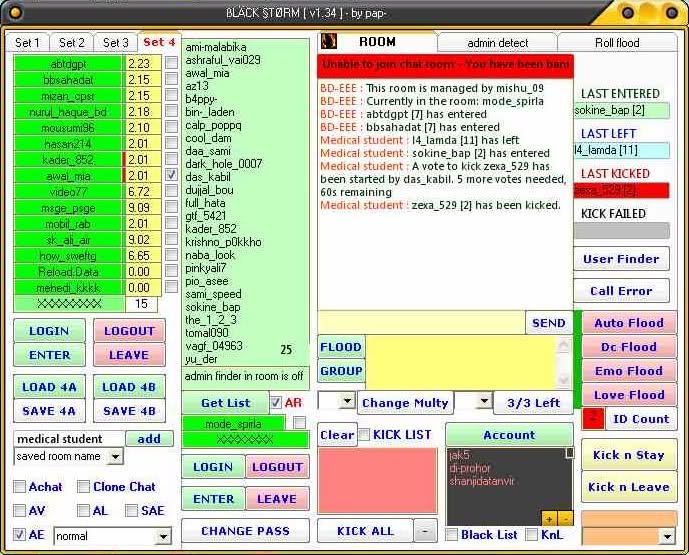Click the red LAST KICKED field
This screenshot has width=689, height=555.
[621, 190]
